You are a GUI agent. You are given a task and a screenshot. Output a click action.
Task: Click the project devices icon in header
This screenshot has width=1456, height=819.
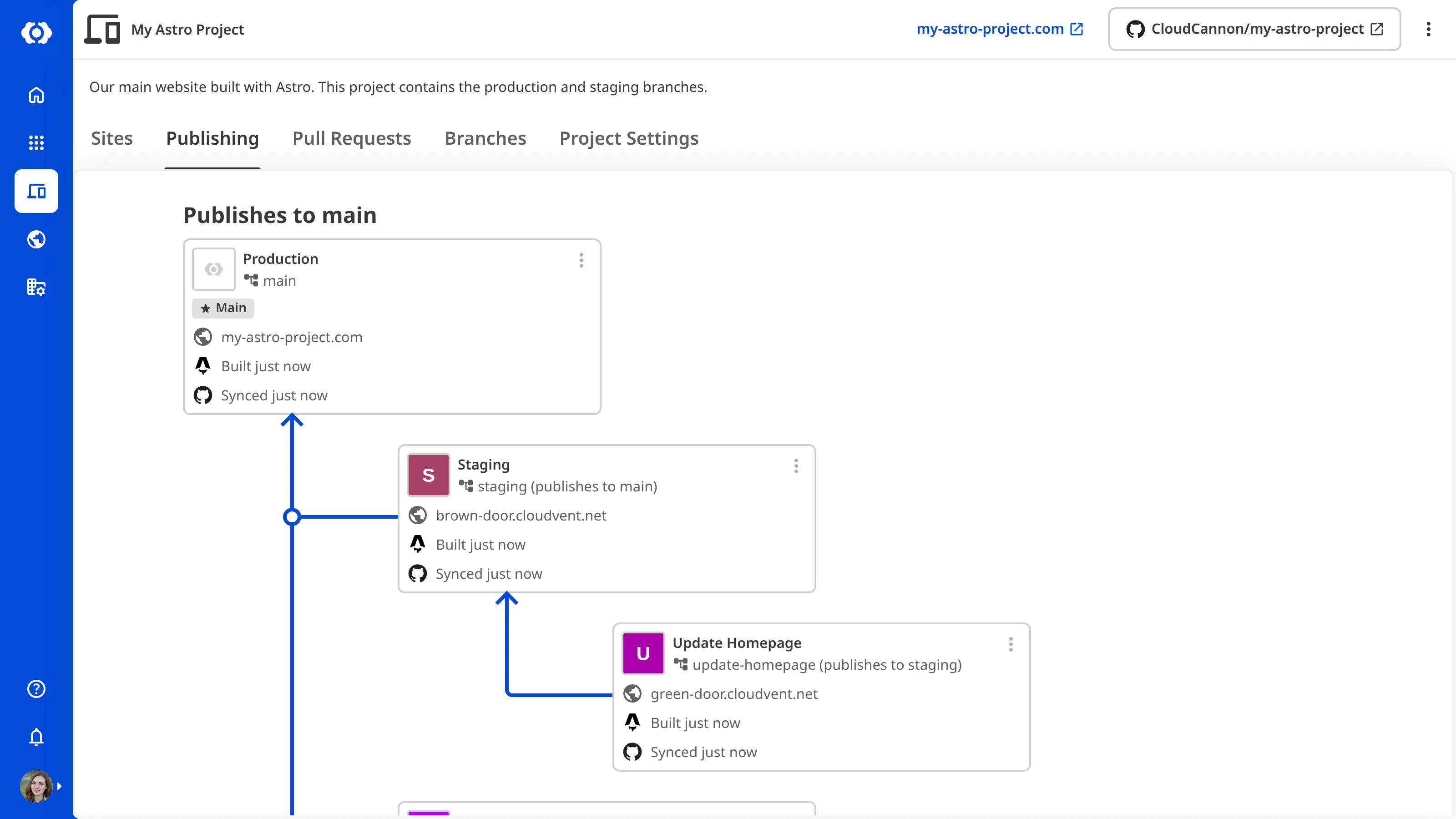click(x=102, y=30)
